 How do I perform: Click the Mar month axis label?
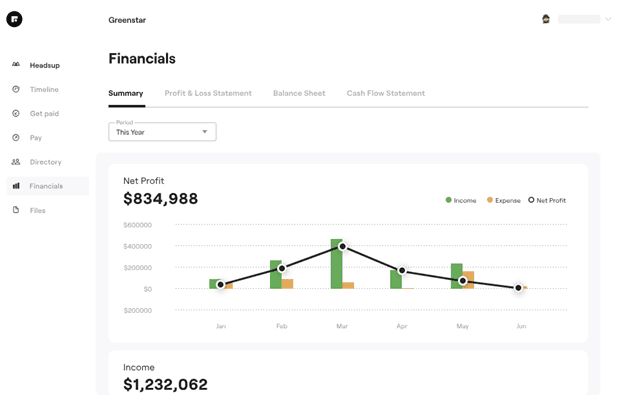pyautogui.click(x=342, y=326)
